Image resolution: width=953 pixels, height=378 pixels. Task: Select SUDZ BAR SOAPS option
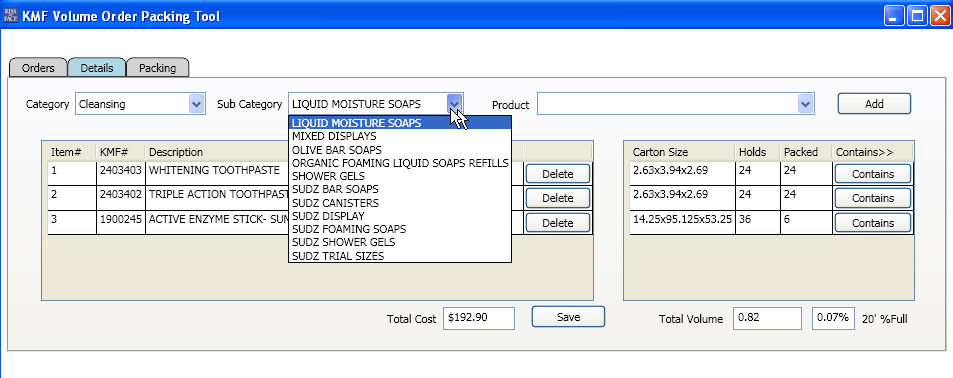click(x=400, y=190)
